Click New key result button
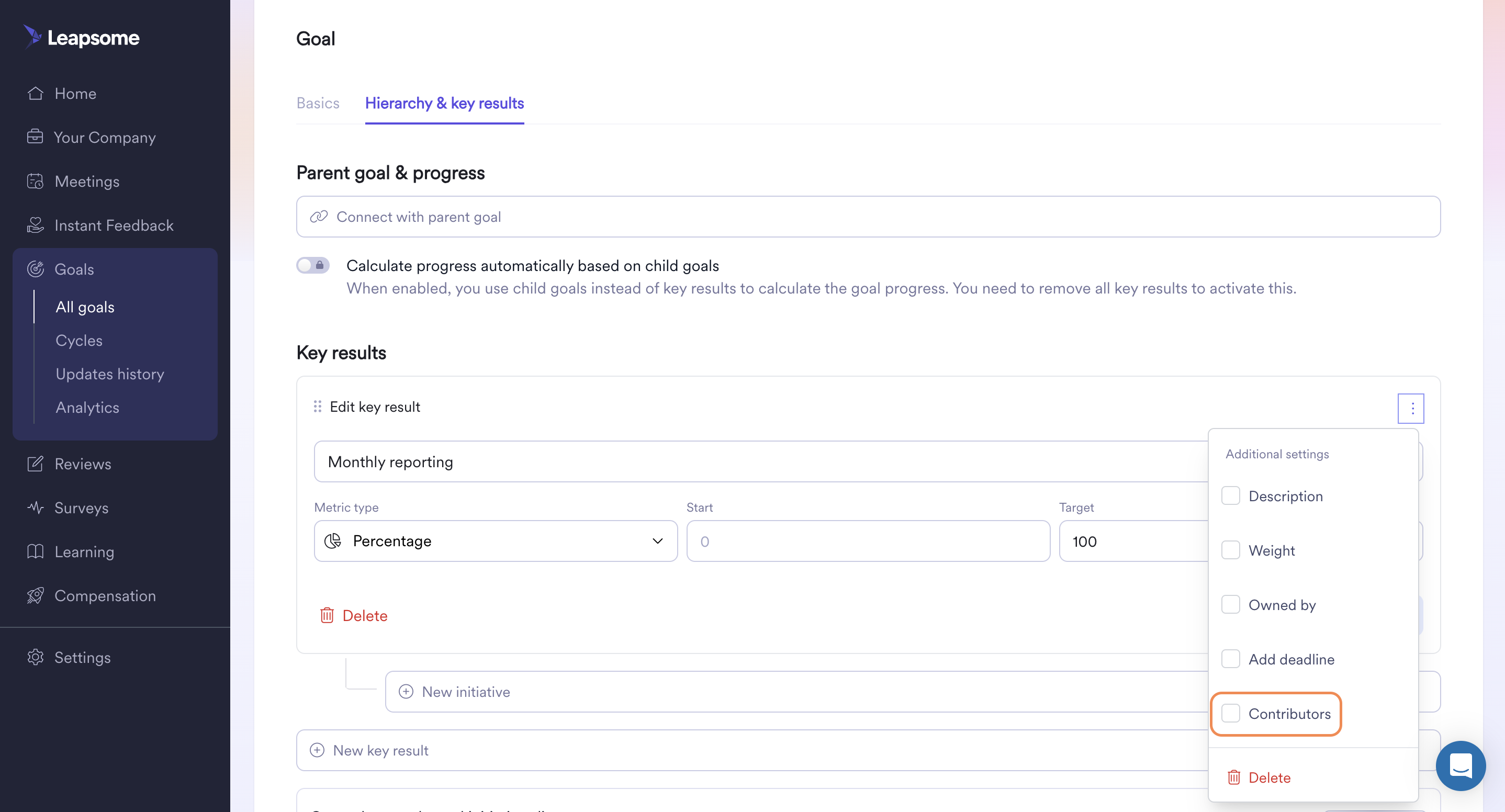 click(380, 750)
